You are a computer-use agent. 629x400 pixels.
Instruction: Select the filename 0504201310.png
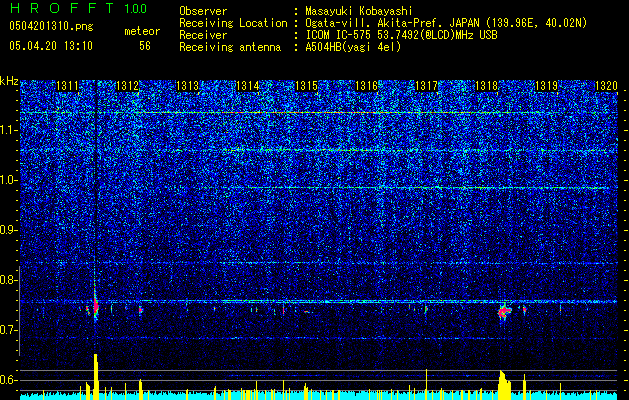tap(51, 27)
